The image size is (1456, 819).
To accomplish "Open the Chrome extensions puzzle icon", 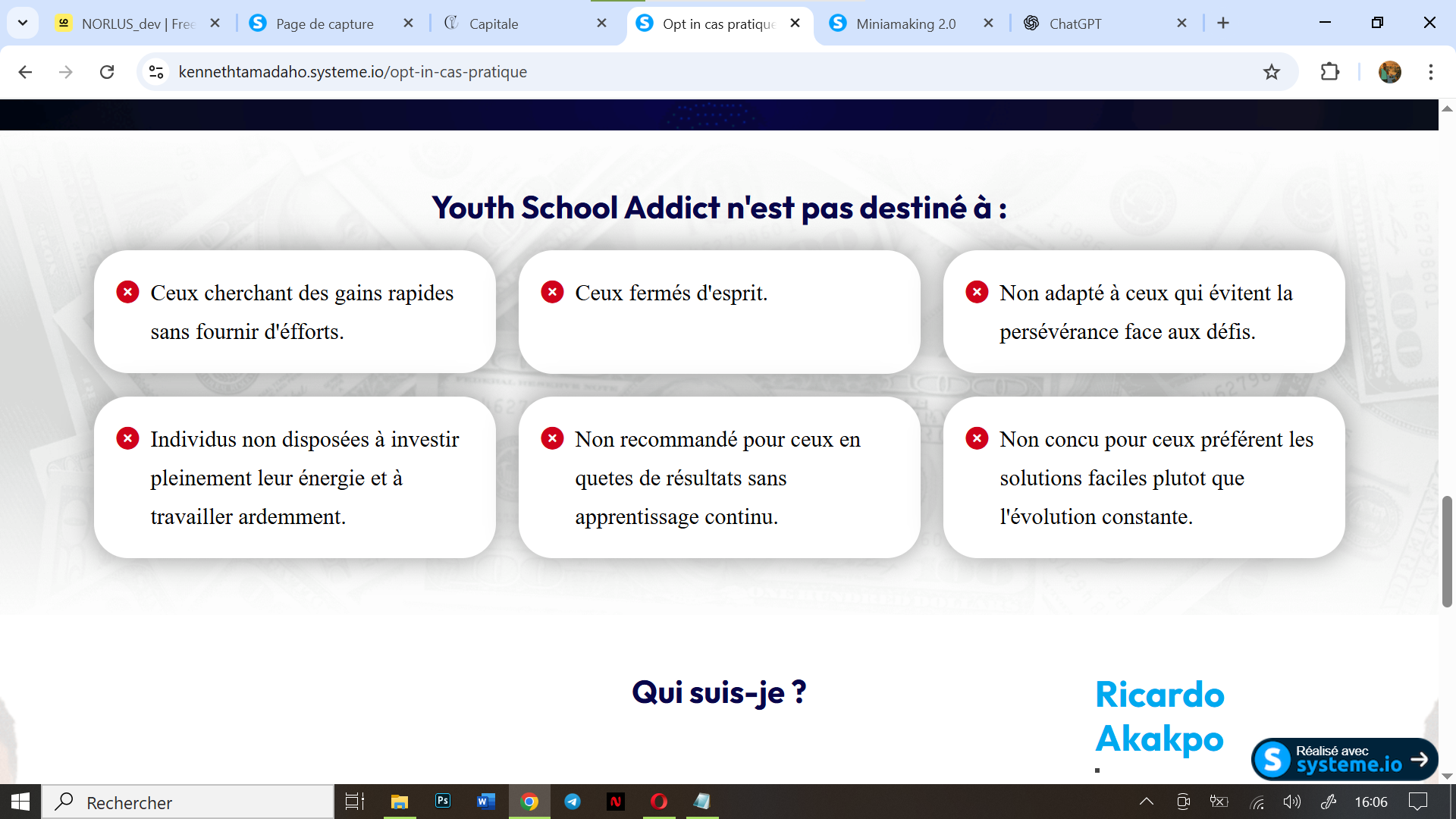I will coord(1330,72).
